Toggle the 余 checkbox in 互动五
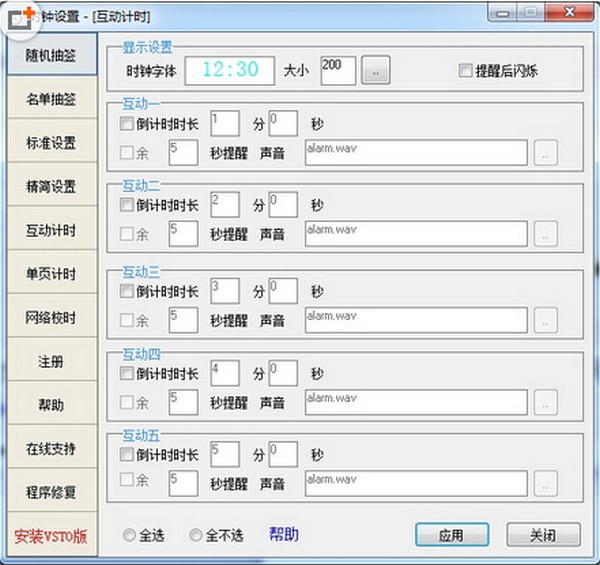The width and height of the screenshot is (600, 565). pyautogui.click(x=126, y=479)
